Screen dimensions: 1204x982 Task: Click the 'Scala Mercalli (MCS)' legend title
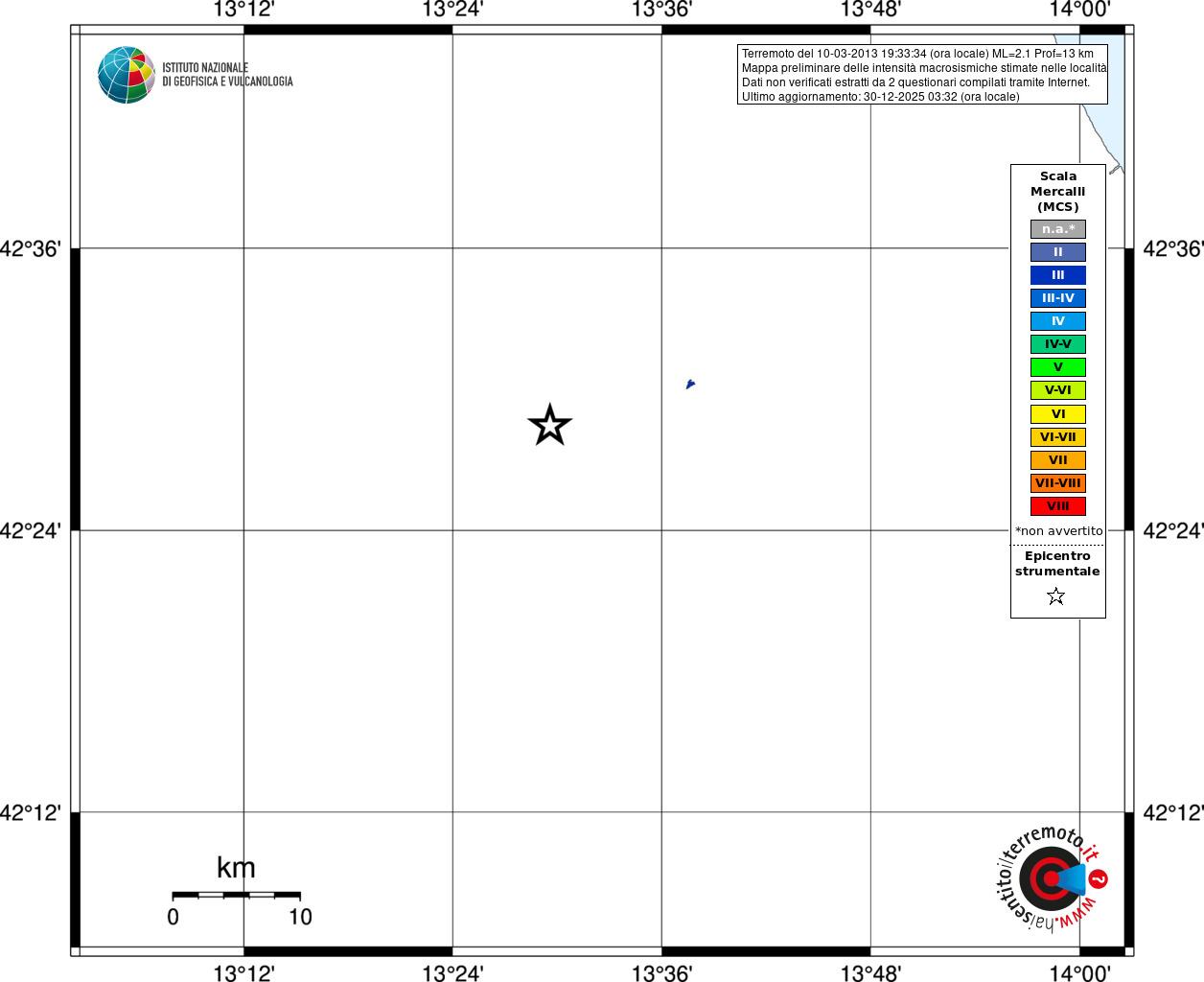point(1058,192)
